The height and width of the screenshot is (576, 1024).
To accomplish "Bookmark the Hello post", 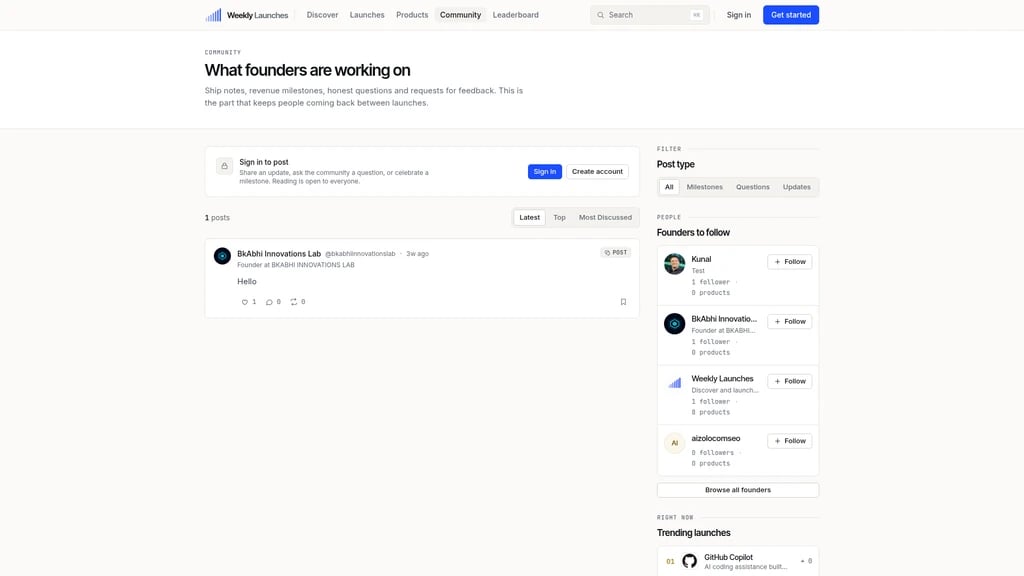I will pyautogui.click(x=623, y=302).
